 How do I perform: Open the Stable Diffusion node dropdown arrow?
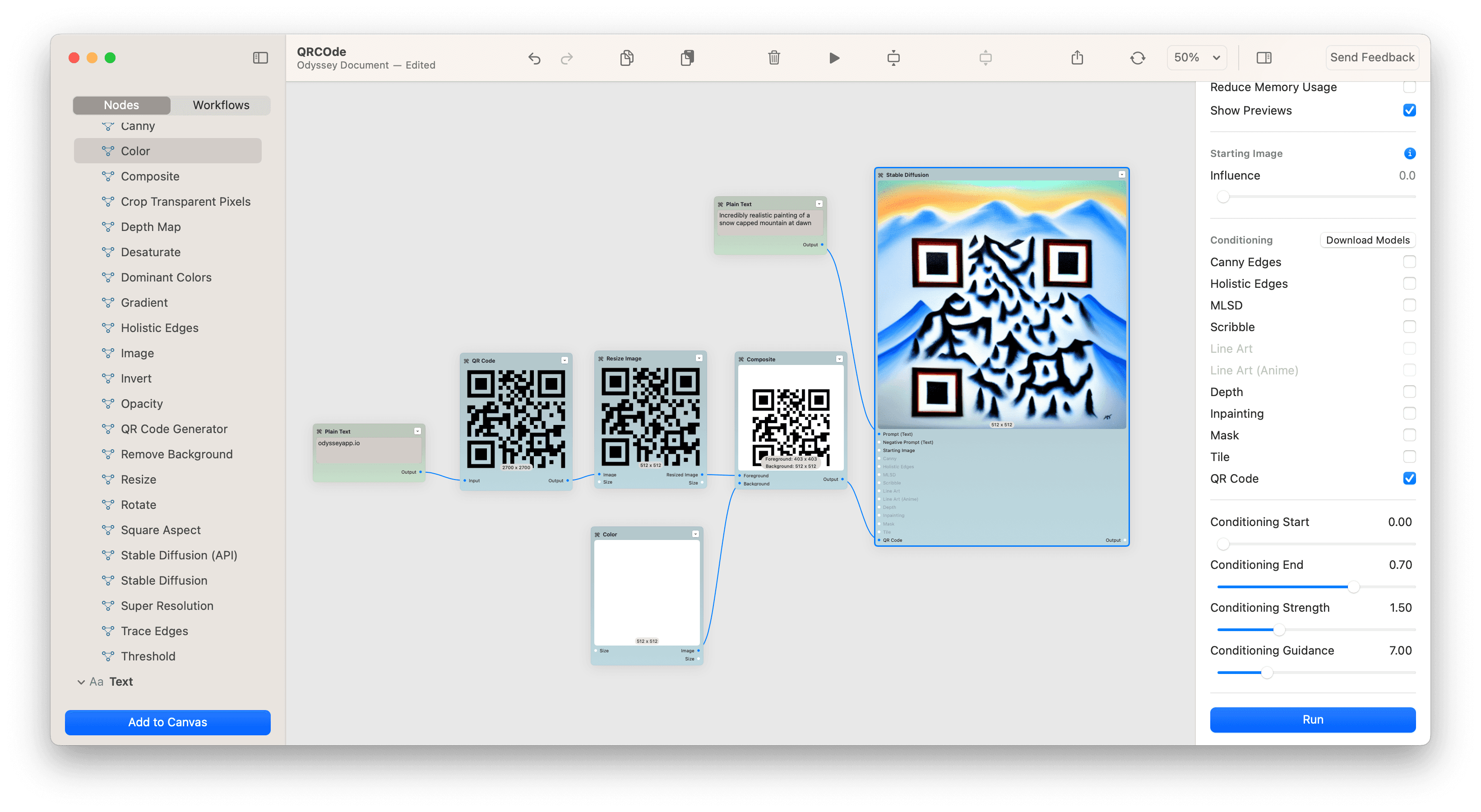tap(1122, 175)
